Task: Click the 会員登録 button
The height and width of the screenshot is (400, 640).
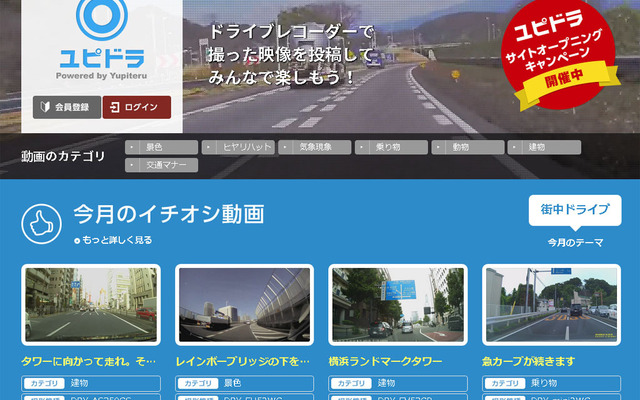Action: [67, 107]
